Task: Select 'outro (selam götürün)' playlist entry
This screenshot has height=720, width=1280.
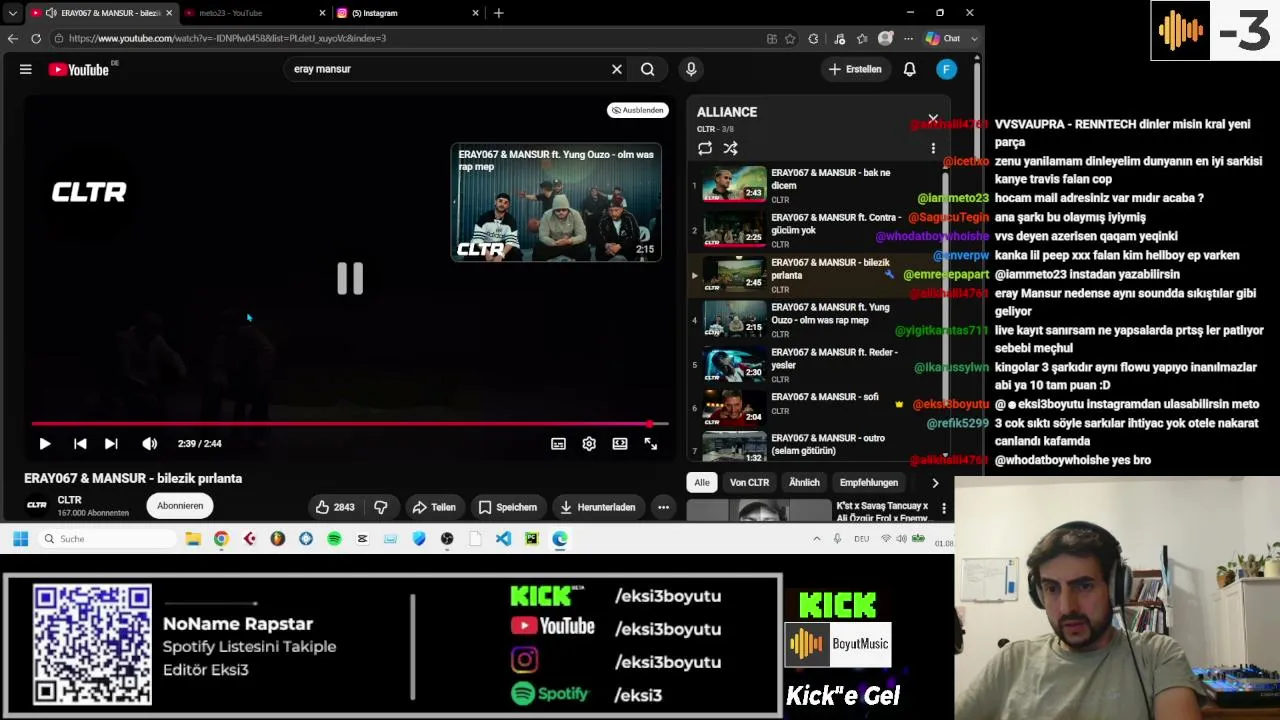Action: (x=815, y=446)
